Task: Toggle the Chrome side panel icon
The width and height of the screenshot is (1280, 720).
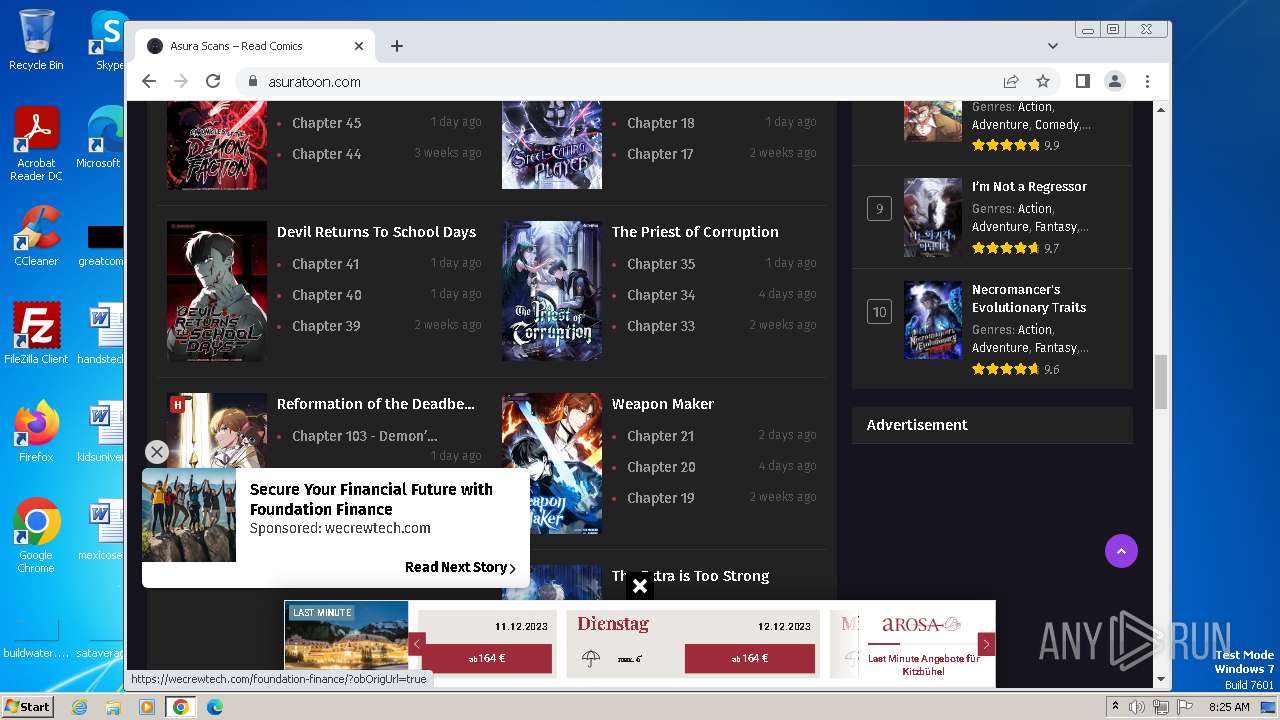Action: tap(1083, 81)
